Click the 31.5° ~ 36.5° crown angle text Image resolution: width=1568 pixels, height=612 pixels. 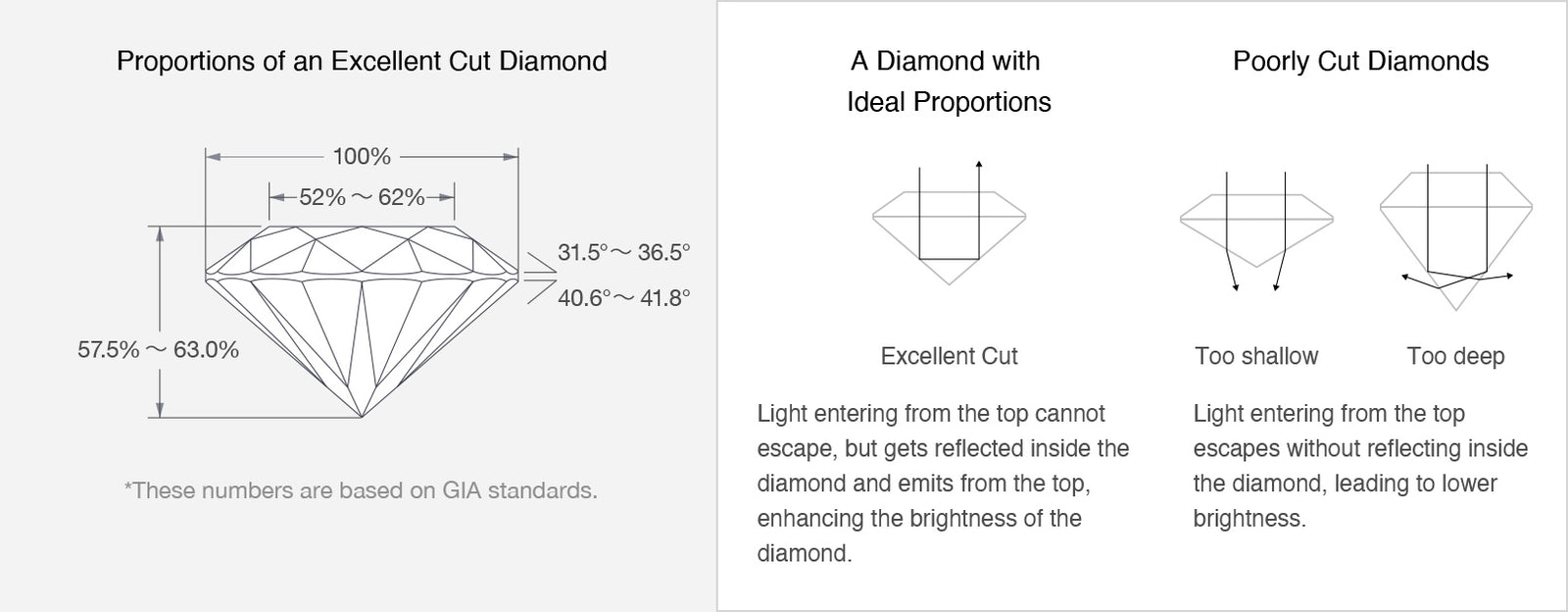624,252
